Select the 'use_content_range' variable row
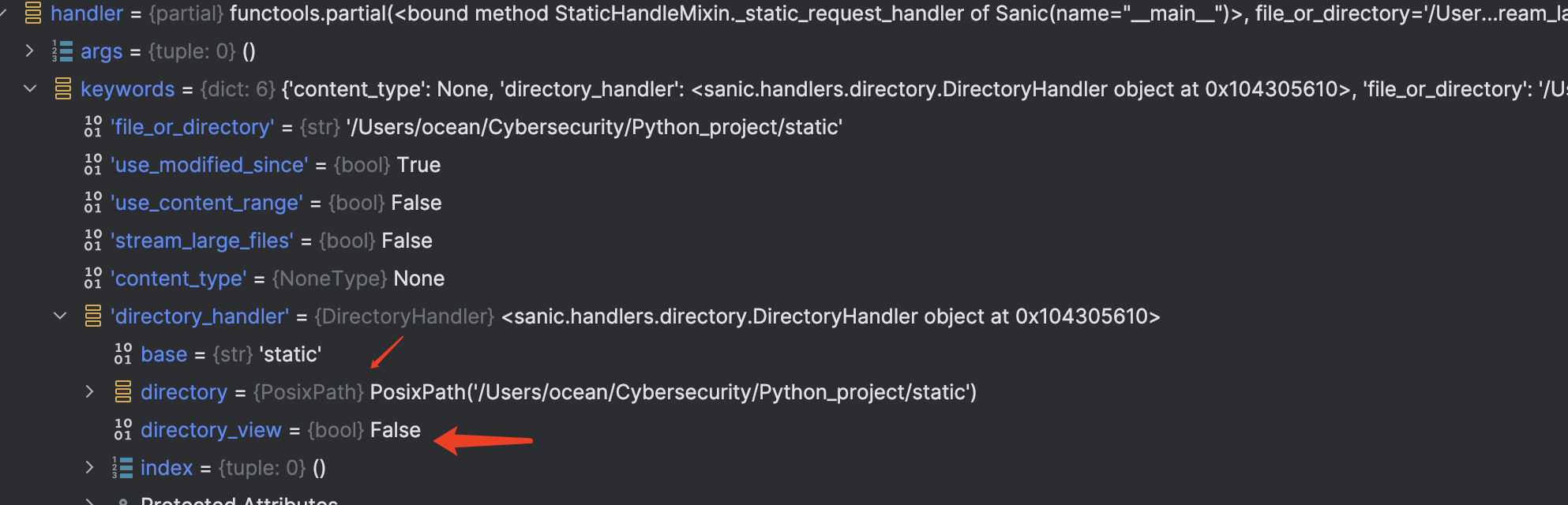1568x505 pixels. coord(263,203)
